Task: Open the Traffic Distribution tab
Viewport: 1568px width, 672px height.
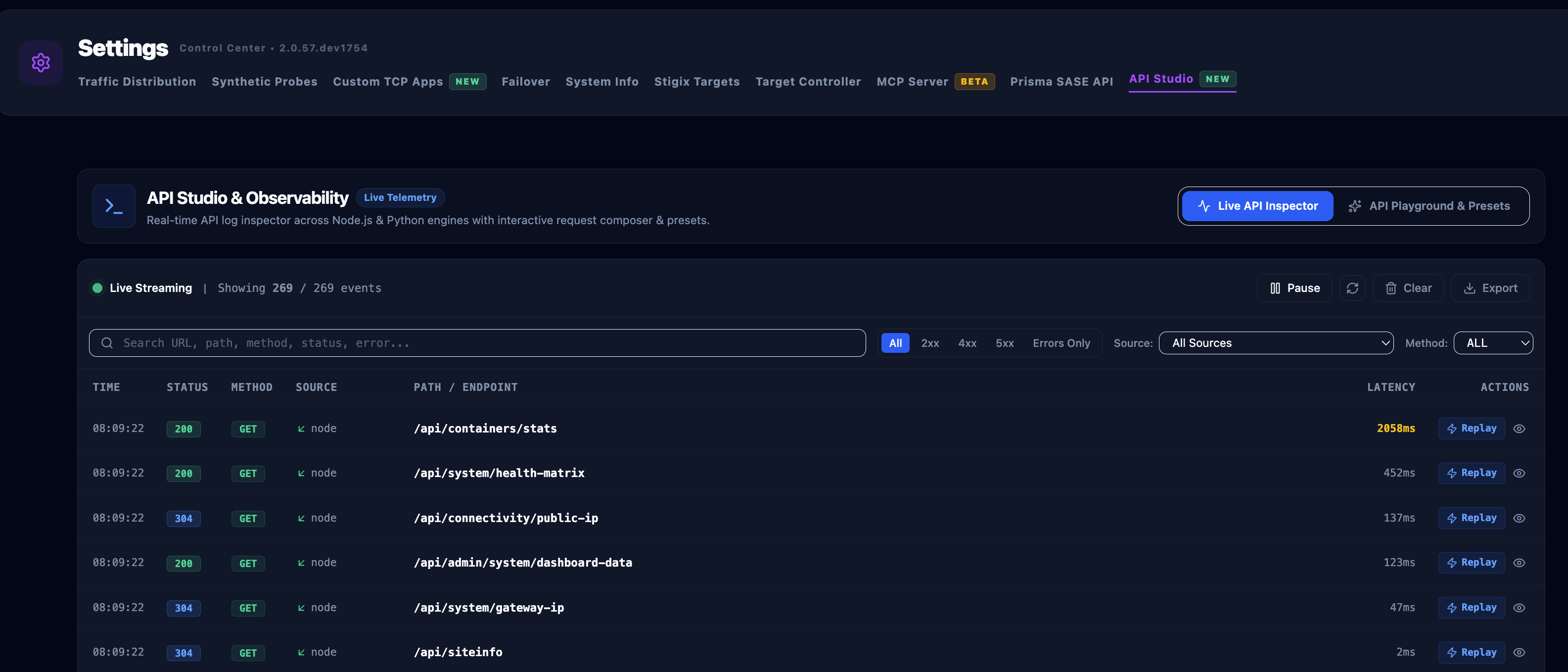Action: coord(137,82)
